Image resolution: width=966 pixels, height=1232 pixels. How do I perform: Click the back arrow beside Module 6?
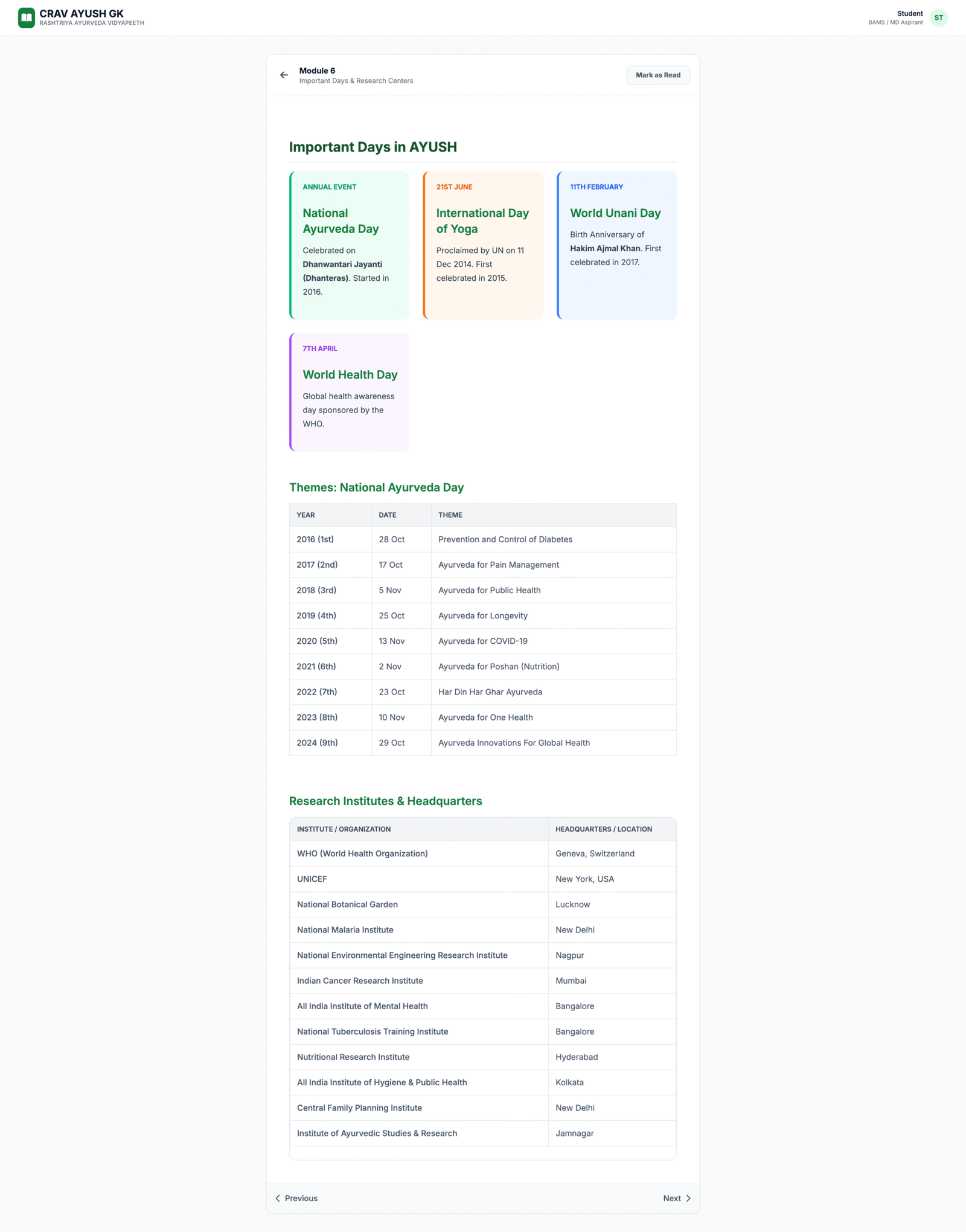click(284, 75)
